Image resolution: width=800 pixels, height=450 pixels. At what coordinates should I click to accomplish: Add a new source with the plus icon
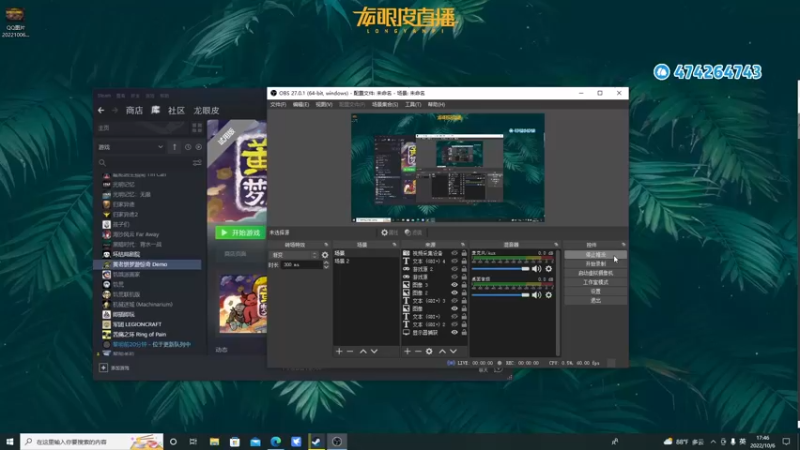tap(407, 351)
